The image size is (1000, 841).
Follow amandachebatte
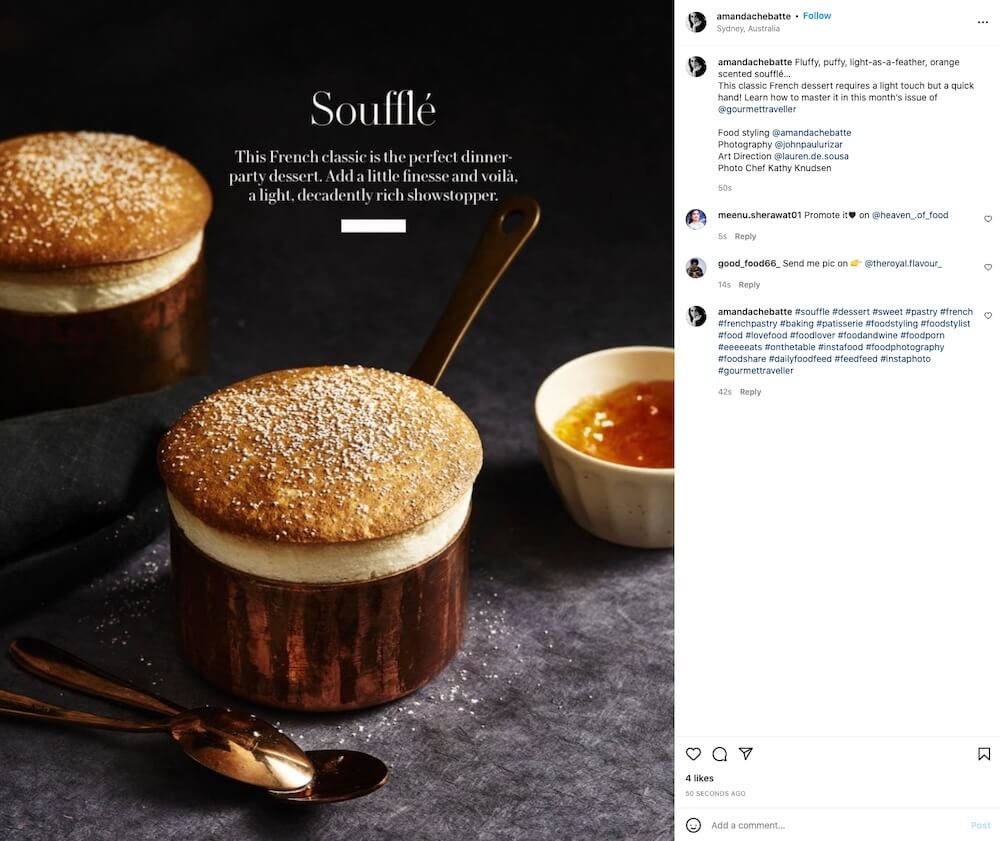[x=817, y=16]
